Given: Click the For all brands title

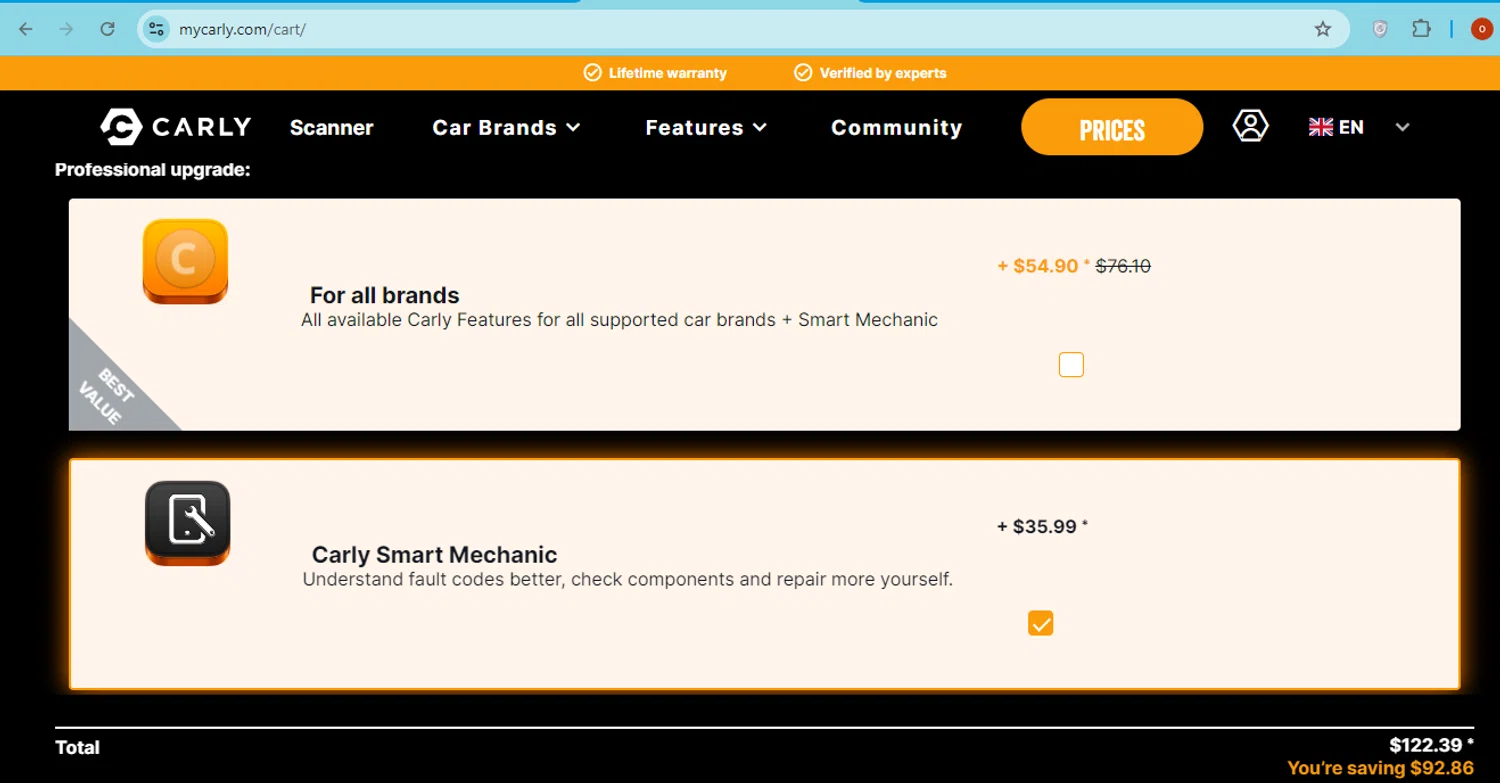Looking at the screenshot, I should tap(385, 296).
